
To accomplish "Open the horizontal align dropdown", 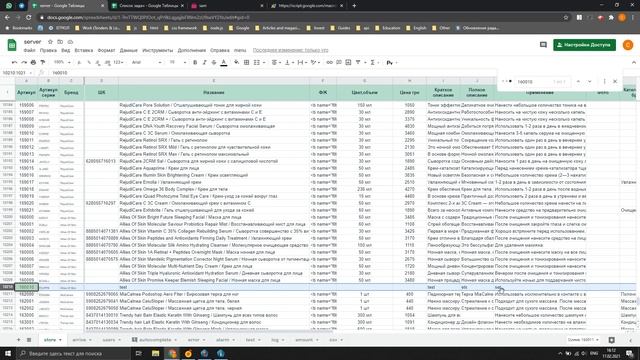I will 276,62.
